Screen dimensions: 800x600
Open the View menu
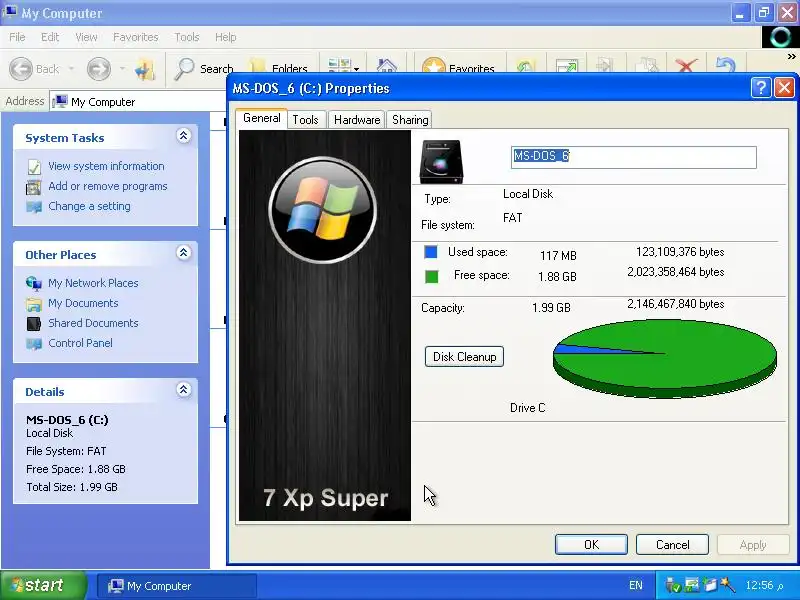click(86, 37)
